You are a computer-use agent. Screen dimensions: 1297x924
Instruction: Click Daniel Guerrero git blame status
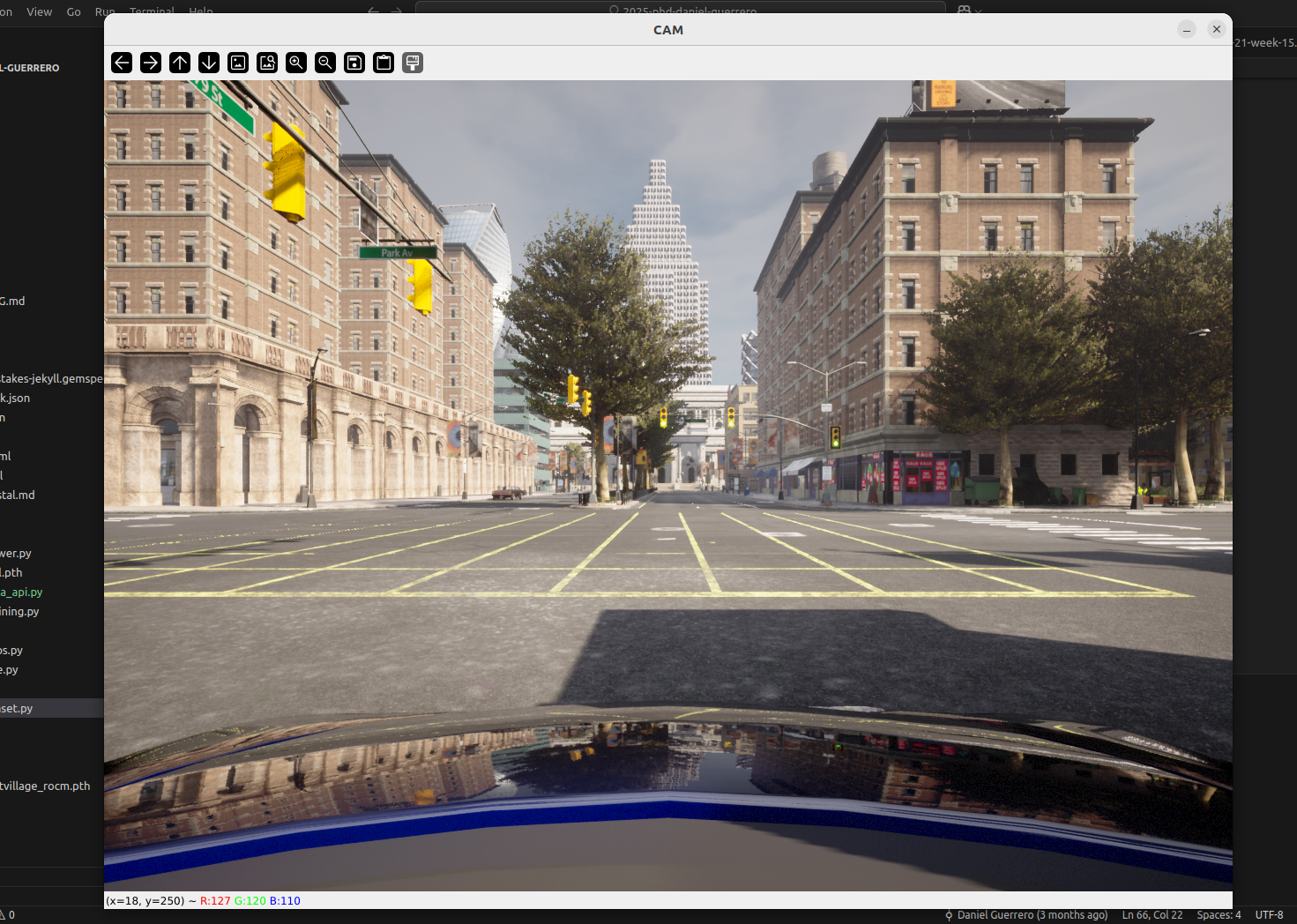point(1027,915)
